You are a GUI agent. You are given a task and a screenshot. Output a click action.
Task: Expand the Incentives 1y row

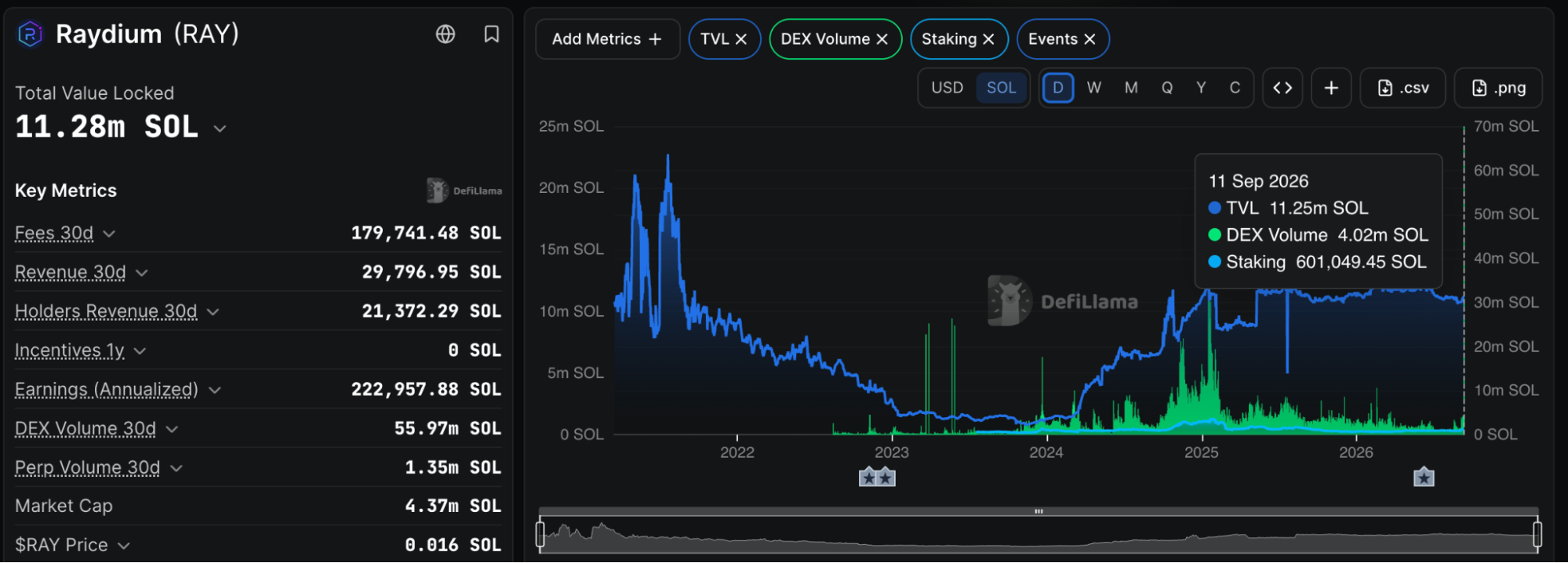[140, 351]
